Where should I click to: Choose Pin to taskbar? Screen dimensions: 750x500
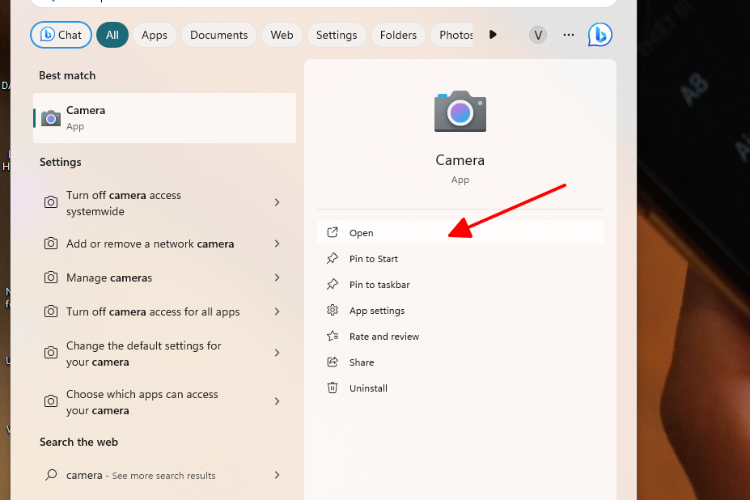click(x=460, y=284)
